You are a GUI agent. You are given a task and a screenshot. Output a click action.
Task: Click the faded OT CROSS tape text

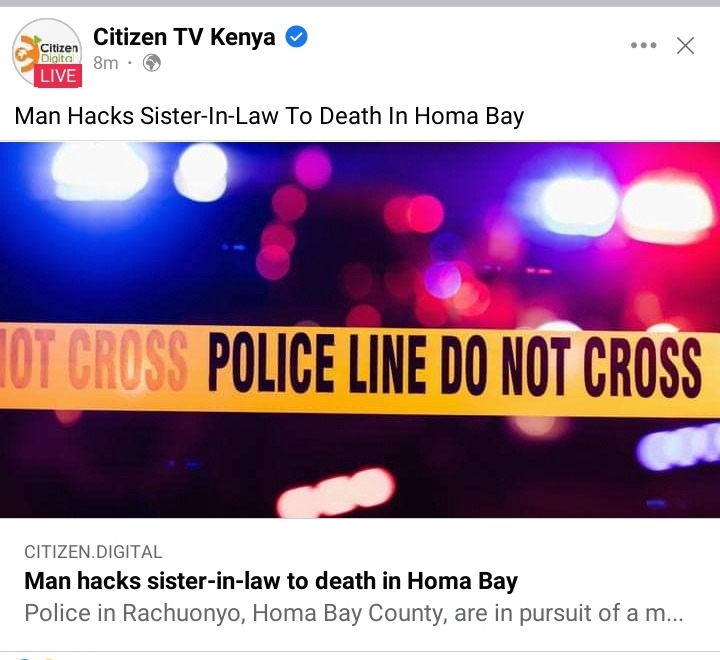[94, 359]
